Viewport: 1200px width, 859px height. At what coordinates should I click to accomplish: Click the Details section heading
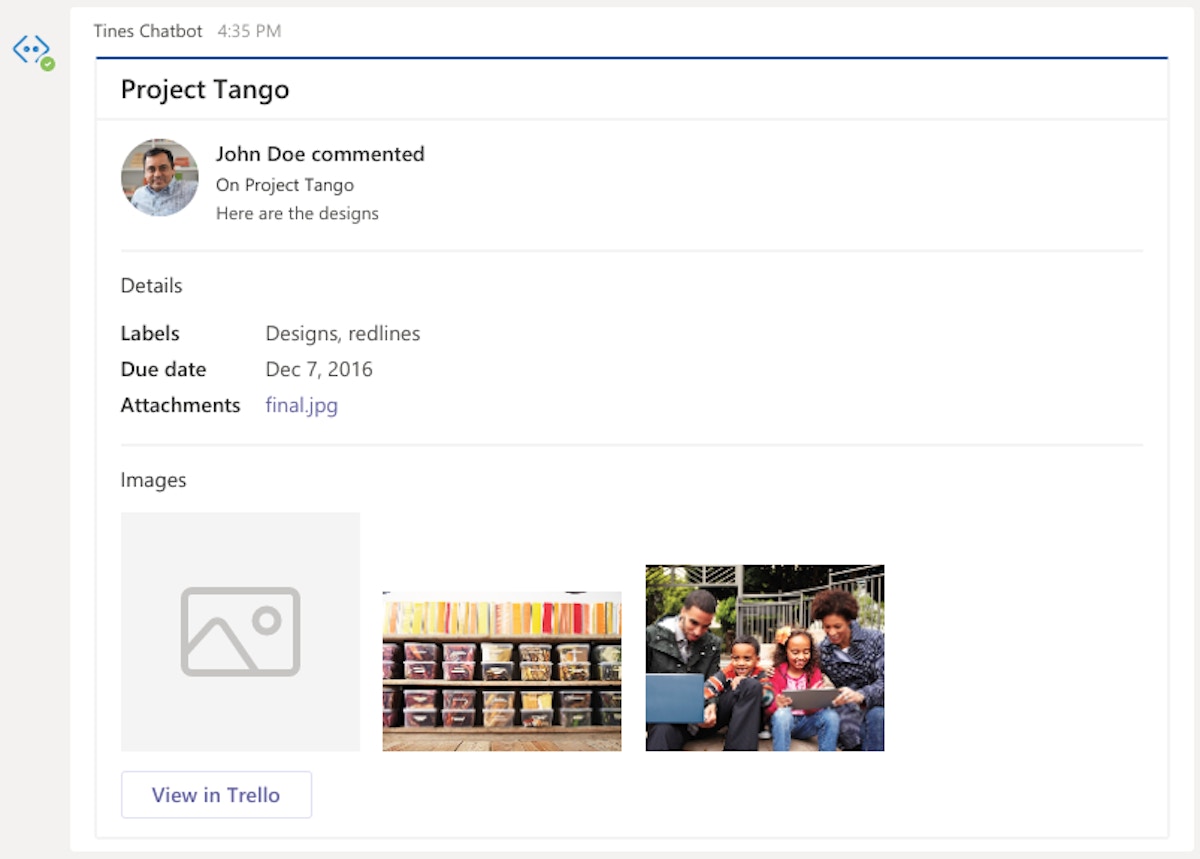pos(151,286)
